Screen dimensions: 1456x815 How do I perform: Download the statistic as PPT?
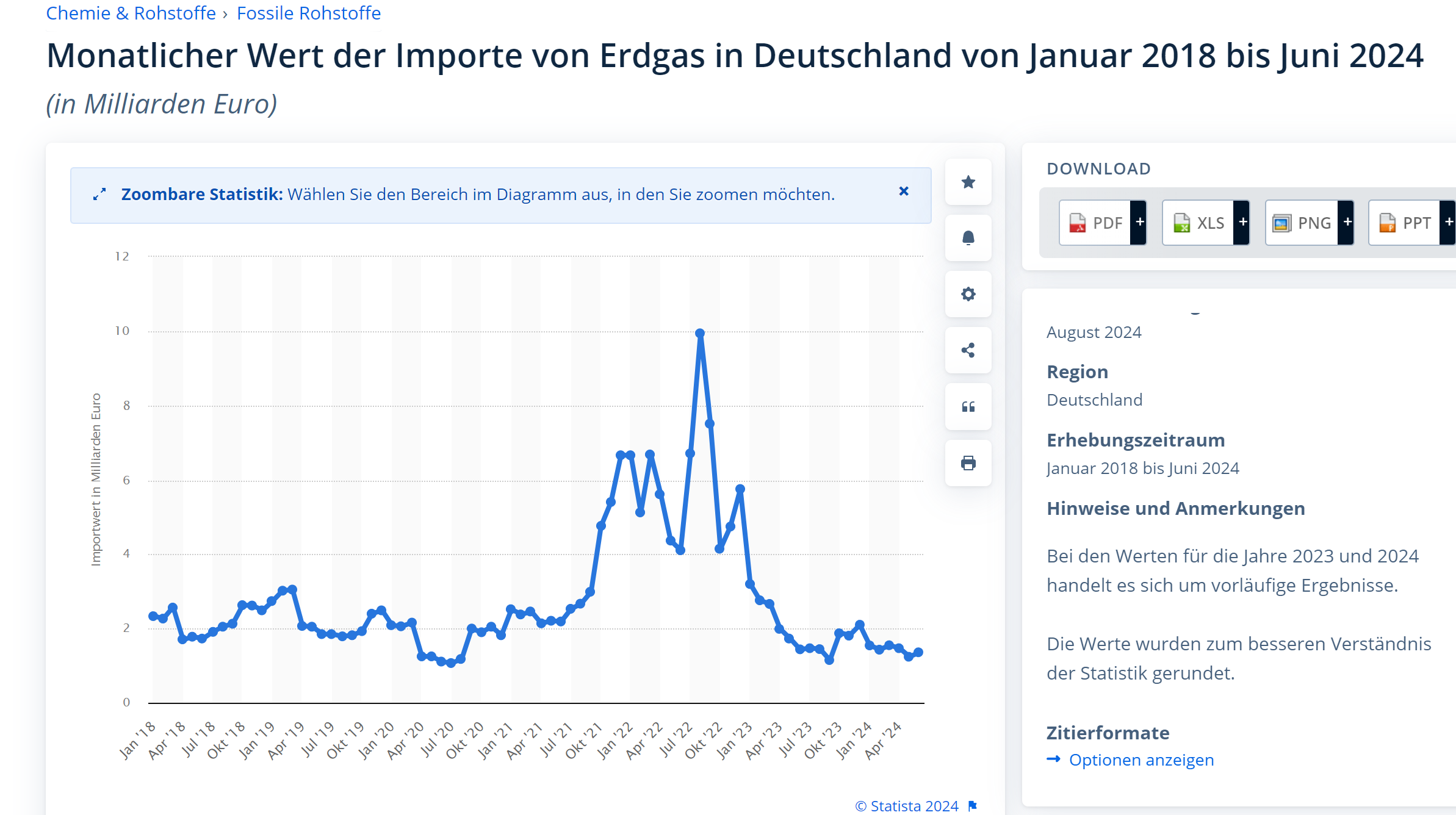(1405, 223)
